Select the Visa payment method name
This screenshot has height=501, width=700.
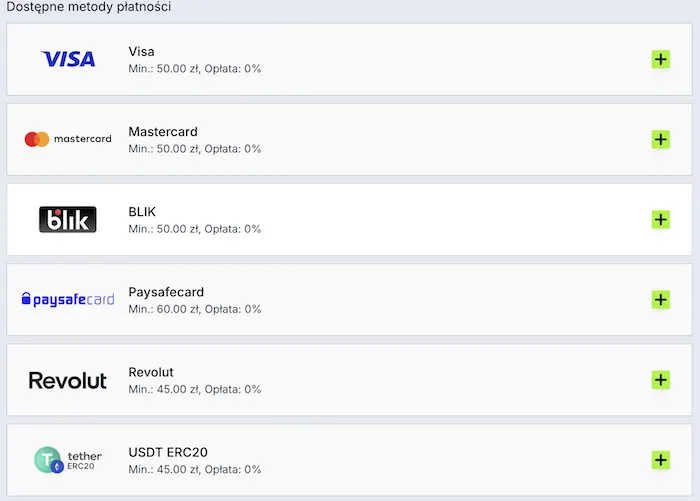(142, 51)
